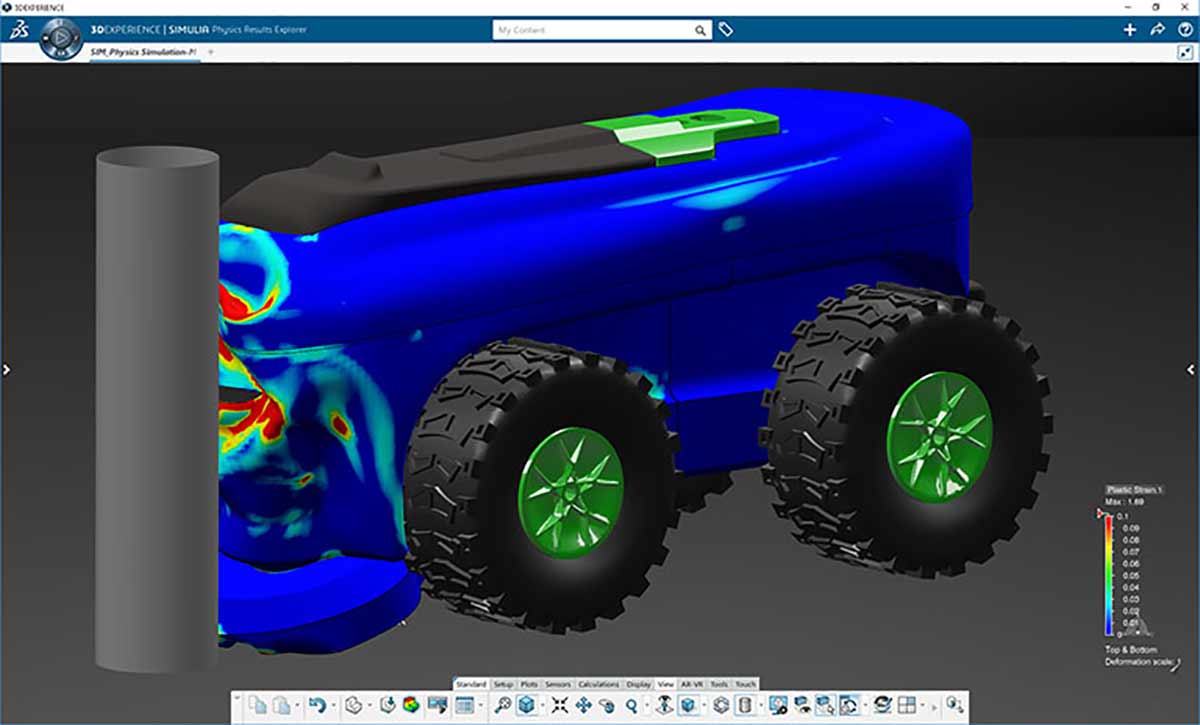Select the Fit All view icon
The height and width of the screenshot is (725, 1200).
click(561, 706)
